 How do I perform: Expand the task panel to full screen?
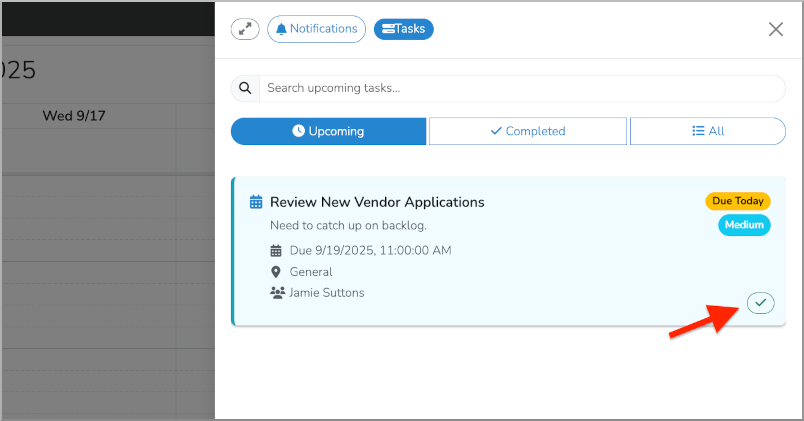pyautogui.click(x=245, y=29)
